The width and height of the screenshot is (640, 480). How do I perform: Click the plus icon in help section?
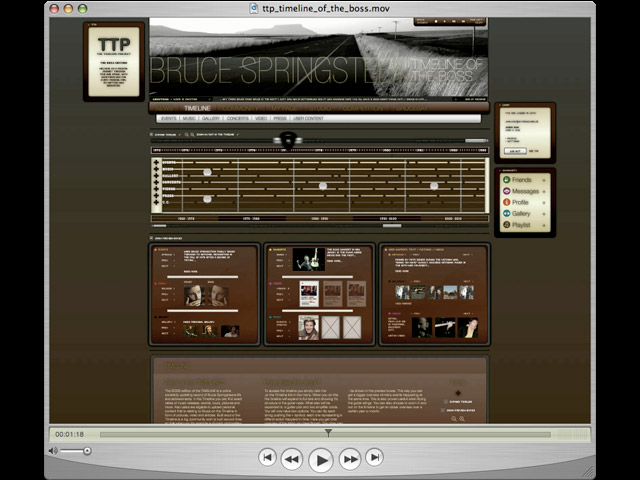(x=458, y=393)
